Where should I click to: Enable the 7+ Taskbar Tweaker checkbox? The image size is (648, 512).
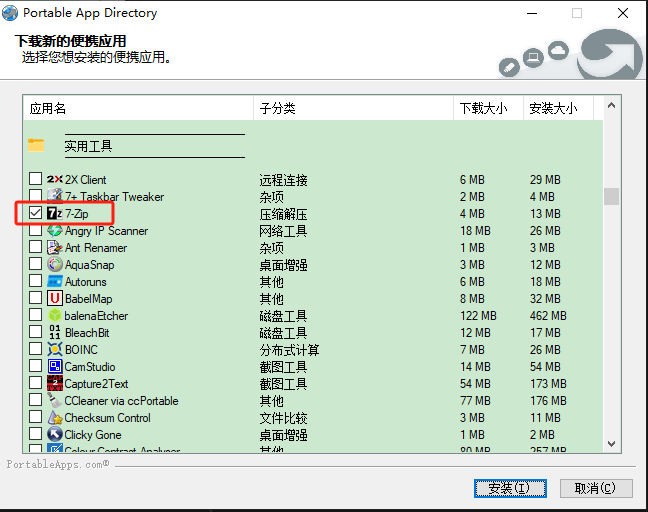click(36, 195)
